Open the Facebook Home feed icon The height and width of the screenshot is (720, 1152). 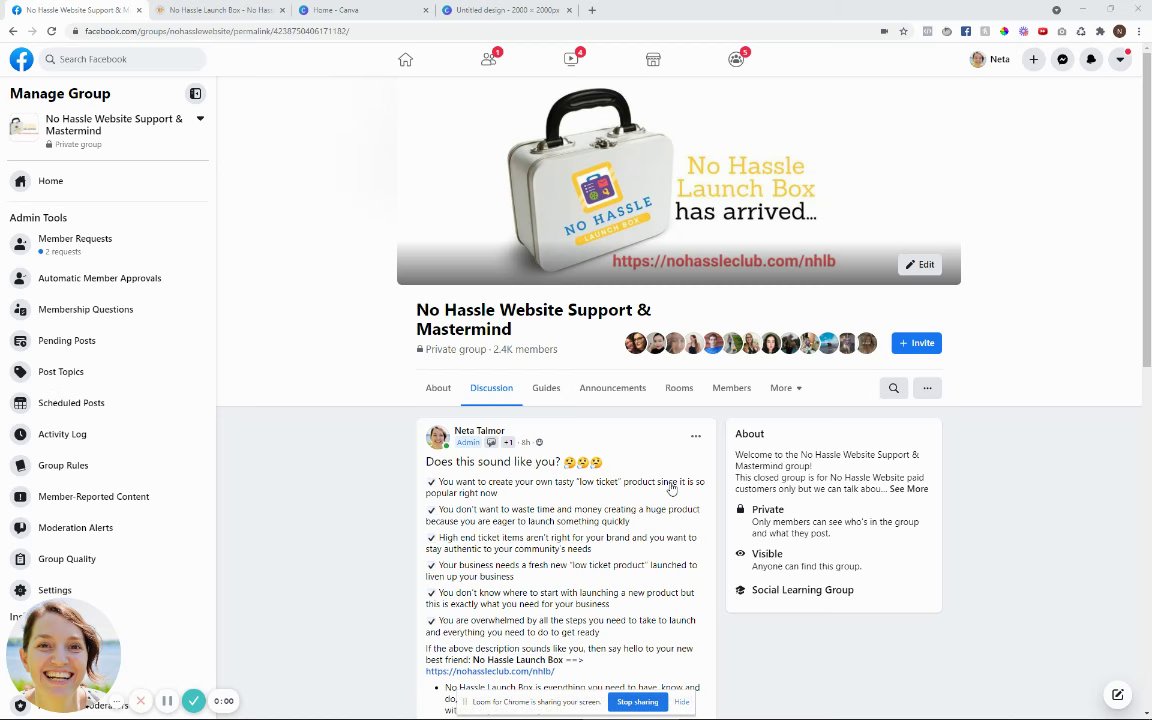[406, 60]
